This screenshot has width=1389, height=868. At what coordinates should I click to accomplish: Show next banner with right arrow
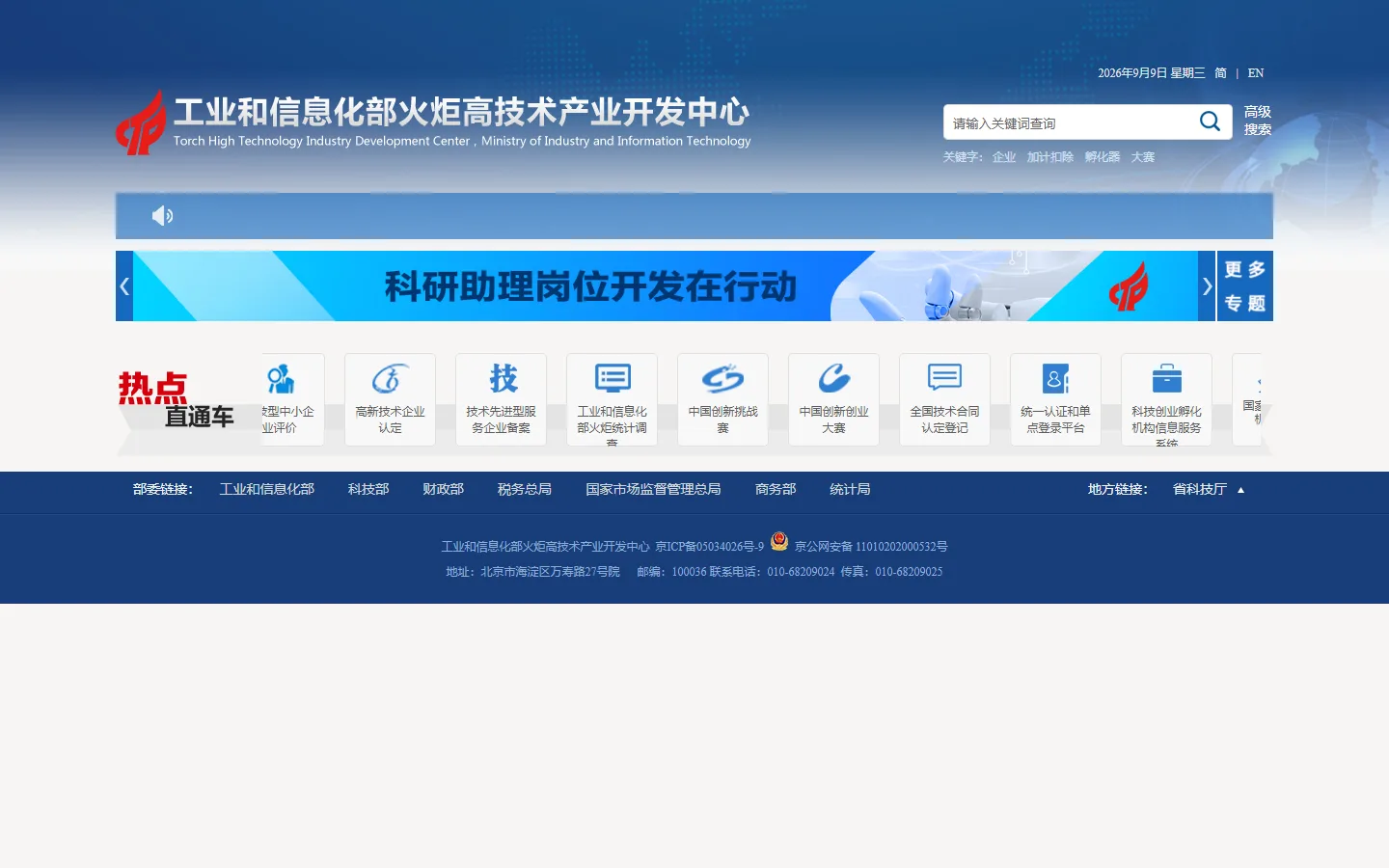click(1207, 286)
